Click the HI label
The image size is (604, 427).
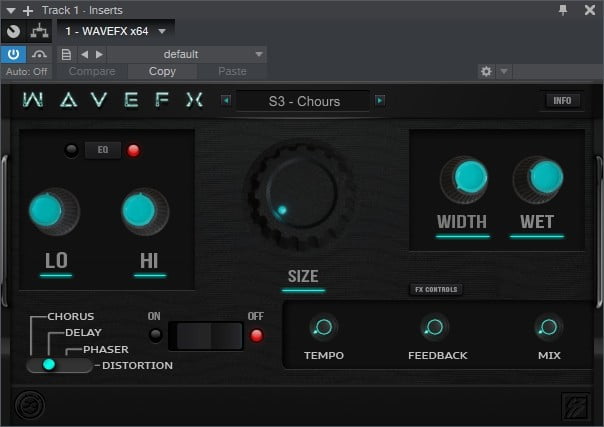149,261
